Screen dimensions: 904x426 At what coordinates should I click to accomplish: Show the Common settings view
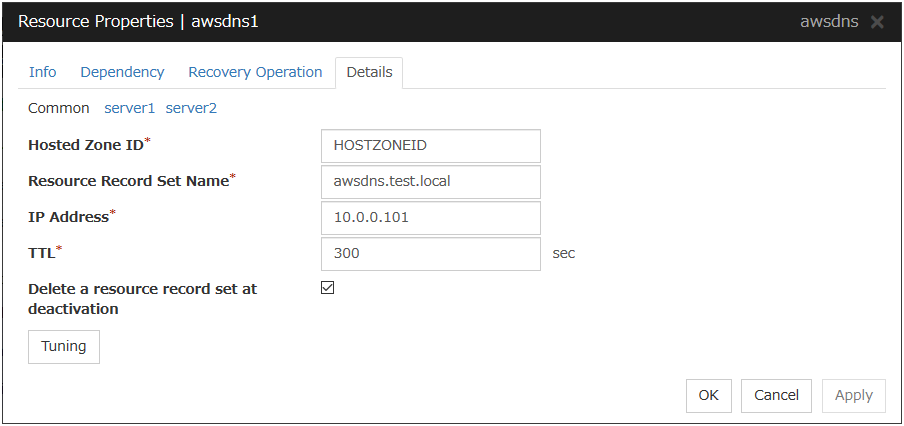pyautogui.click(x=59, y=108)
